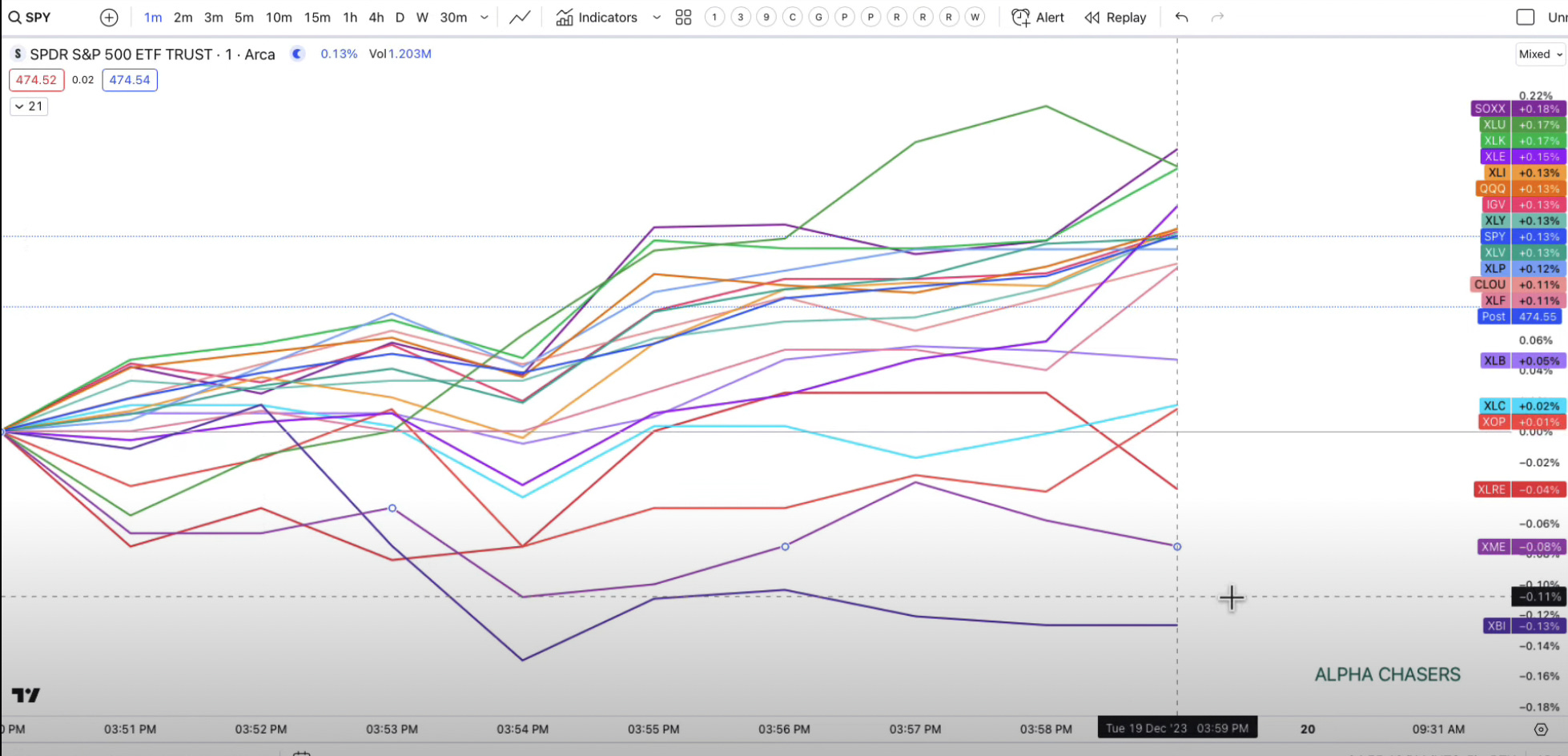Switch to the 15m timeframe

(x=317, y=17)
